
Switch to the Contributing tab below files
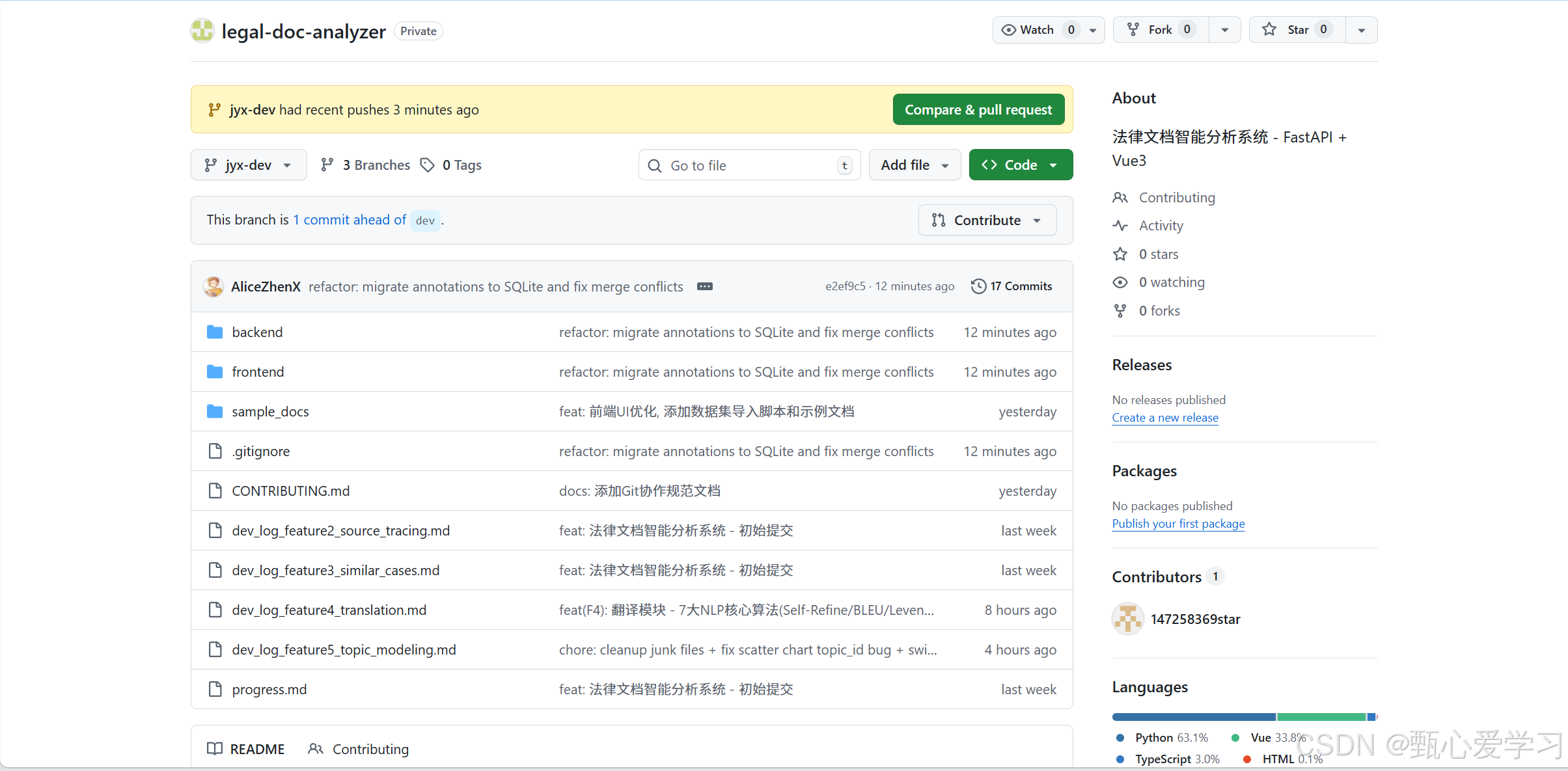click(x=359, y=749)
